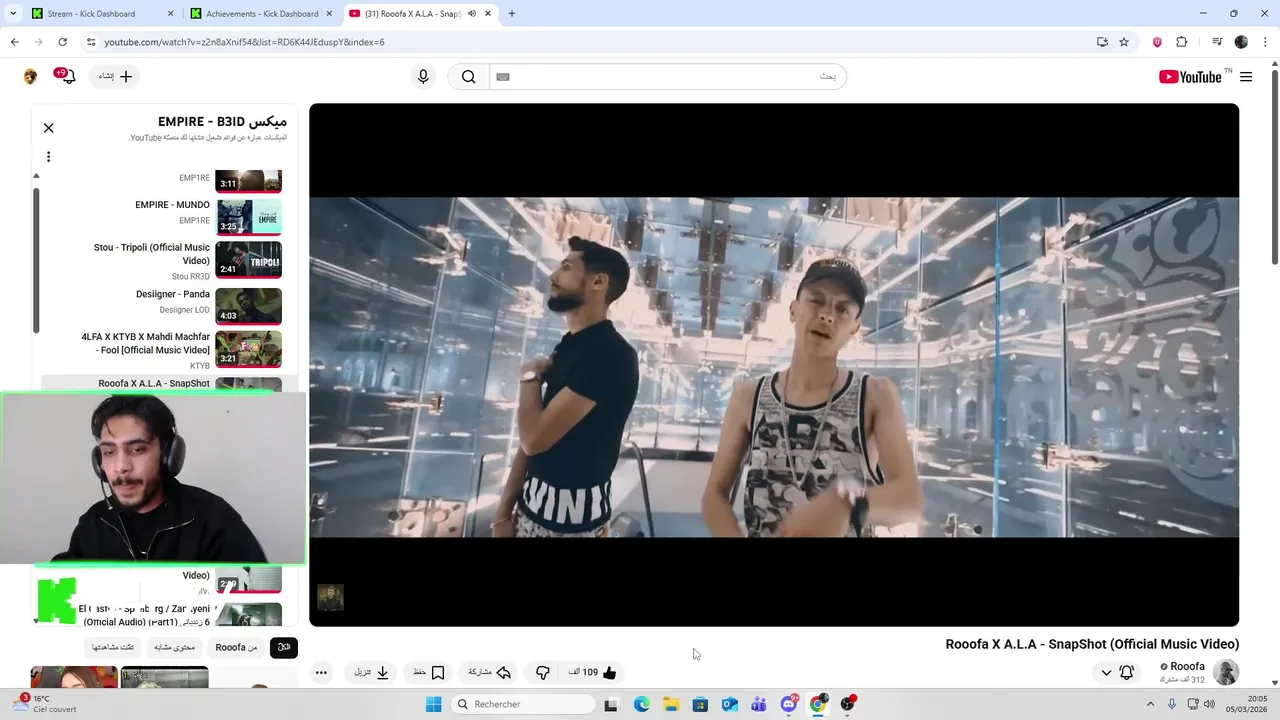The image size is (1280, 720).
Task: Open a new browser tab
Action: tap(511, 14)
